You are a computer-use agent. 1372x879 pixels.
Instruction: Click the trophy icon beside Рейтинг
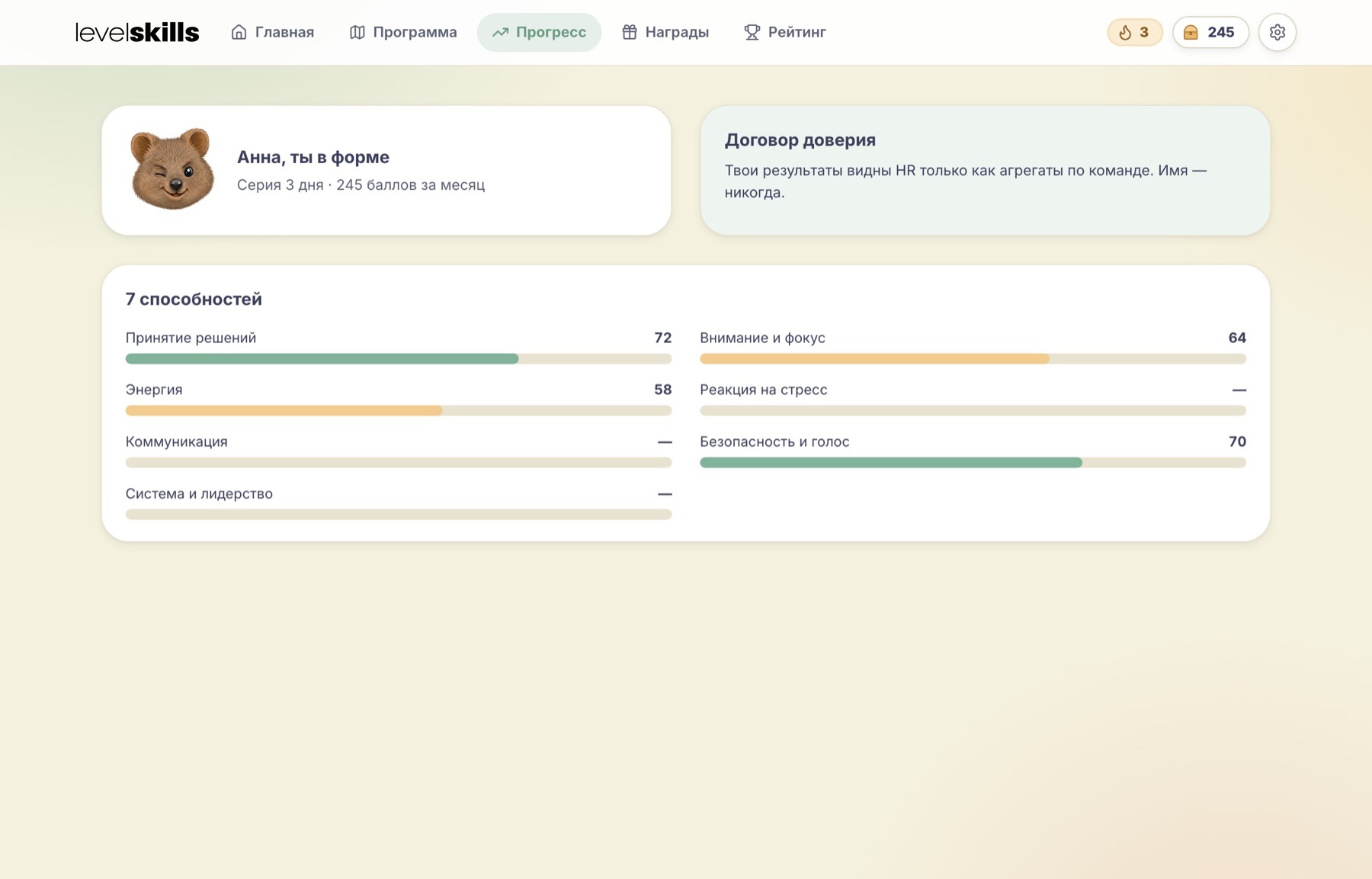752,32
